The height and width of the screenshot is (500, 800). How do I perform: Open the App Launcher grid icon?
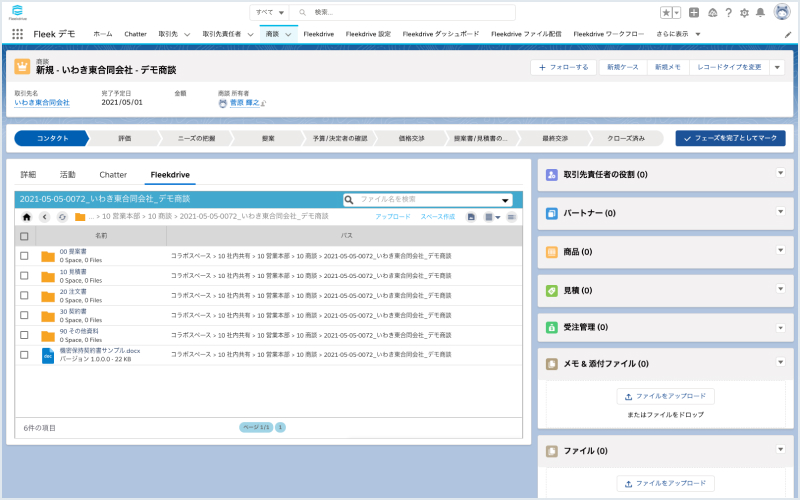point(17,34)
